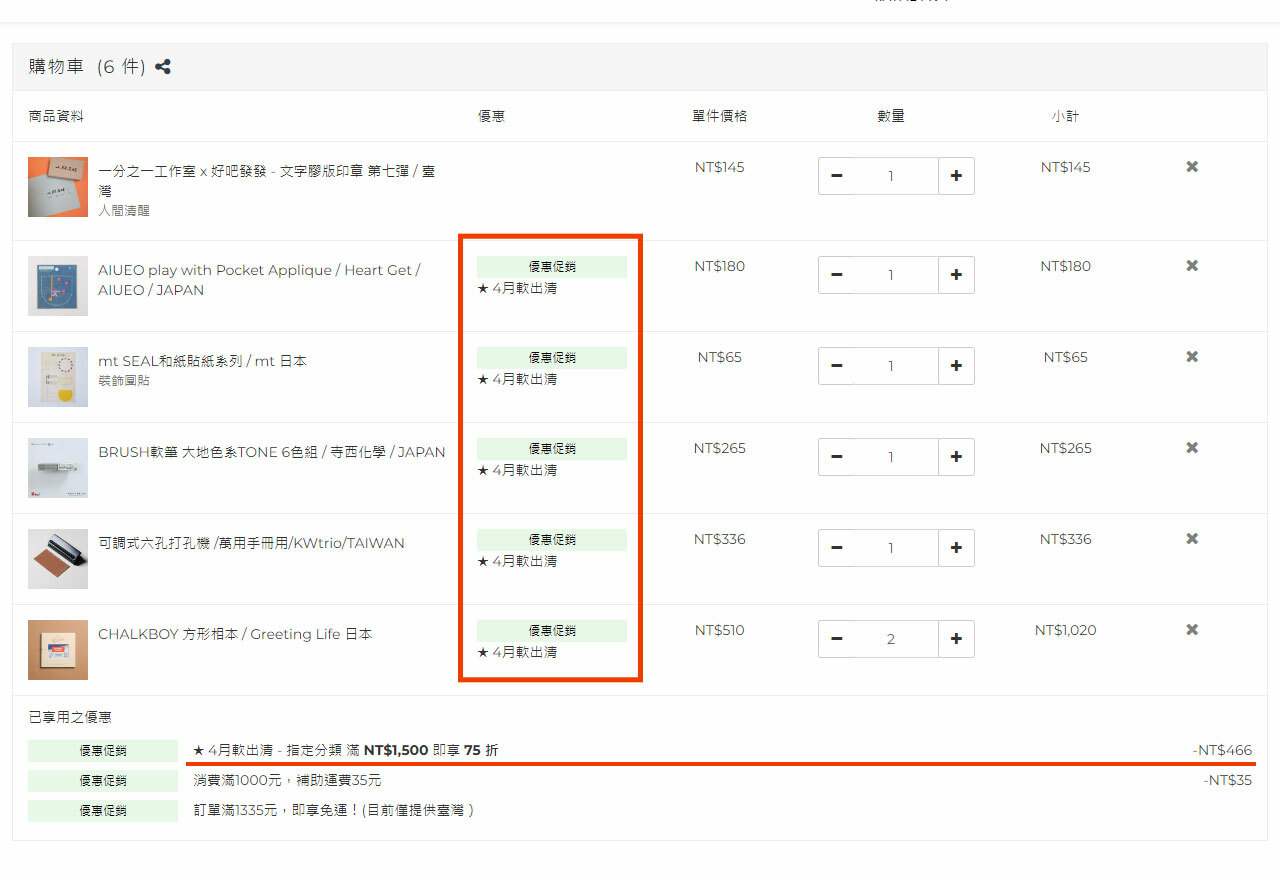Viewport: 1280px width, 876px height.
Task: Remove BRUSH軟筆 大地色系 from cart
Action: point(1192,448)
